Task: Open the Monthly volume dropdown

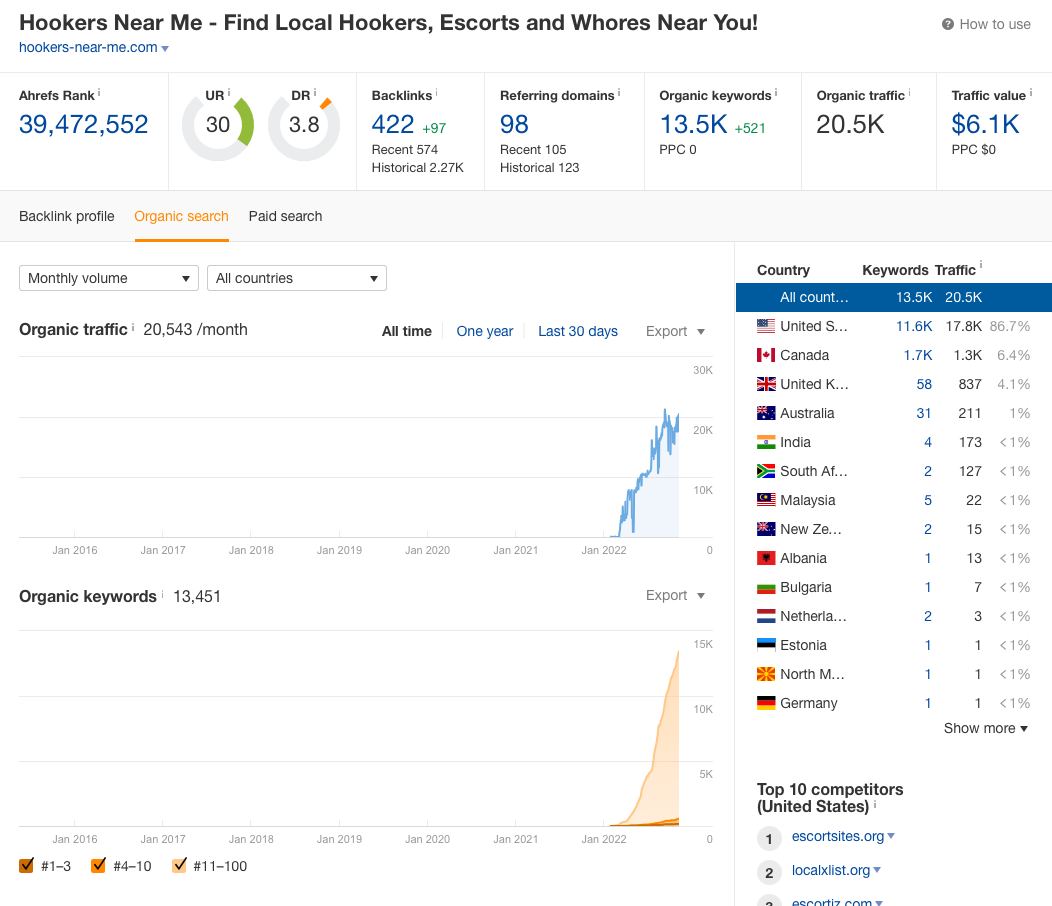Action: point(108,278)
